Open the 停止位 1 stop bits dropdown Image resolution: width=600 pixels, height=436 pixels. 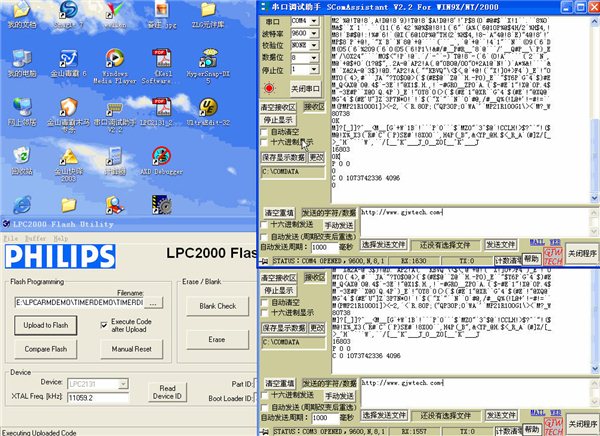tap(315, 70)
